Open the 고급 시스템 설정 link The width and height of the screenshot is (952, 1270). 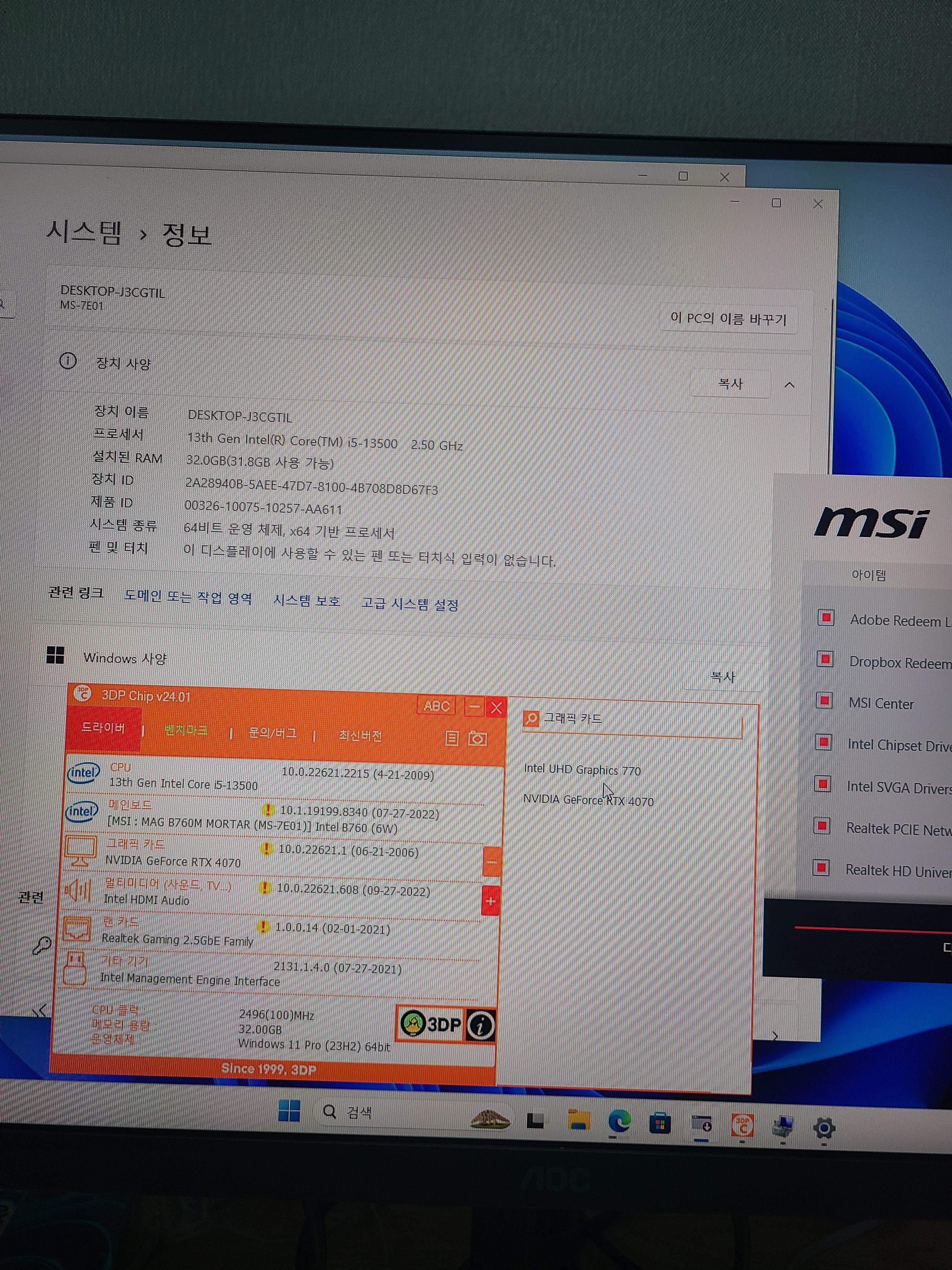409,604
